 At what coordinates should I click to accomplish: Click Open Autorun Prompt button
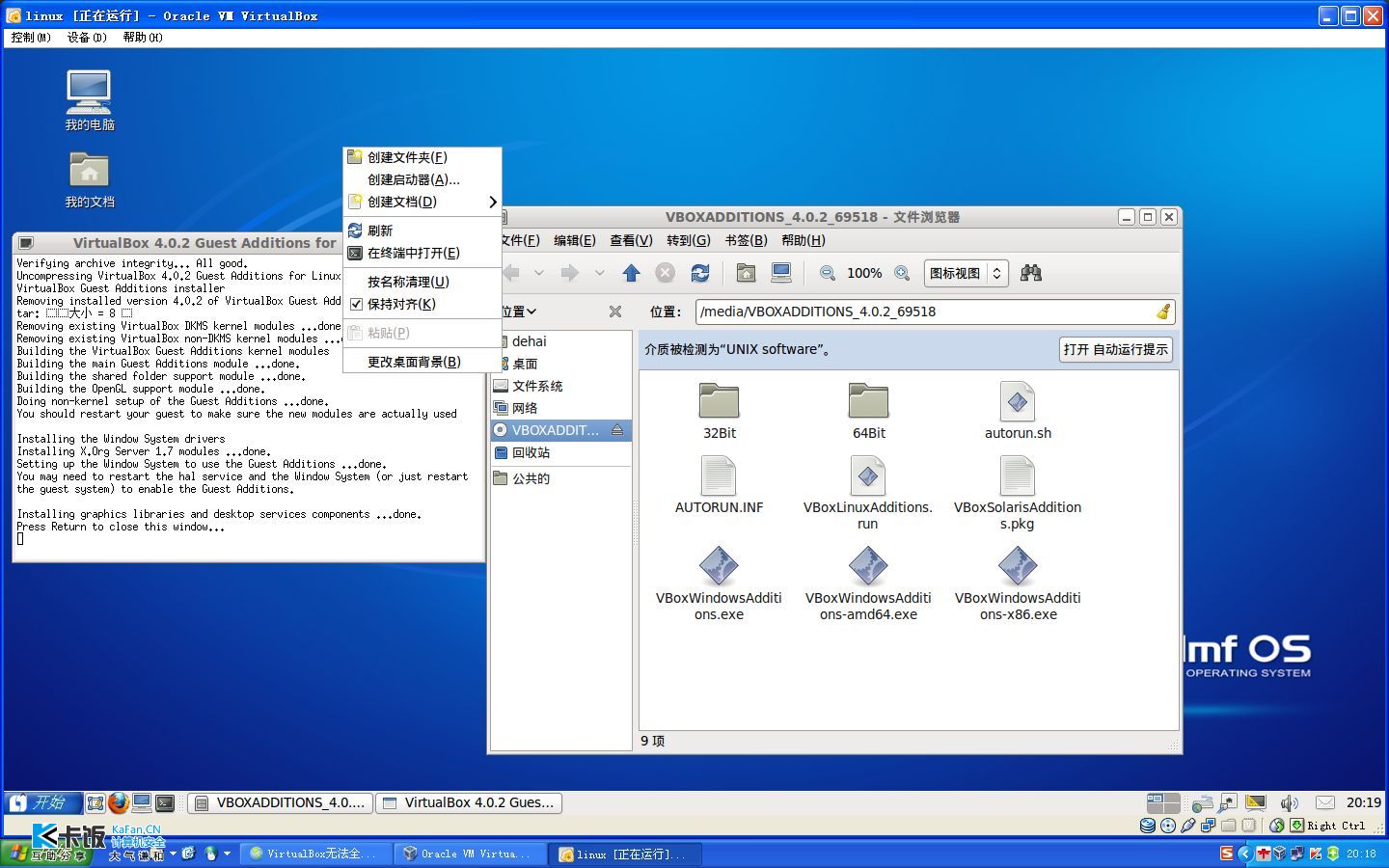[x=1115, y=349]
